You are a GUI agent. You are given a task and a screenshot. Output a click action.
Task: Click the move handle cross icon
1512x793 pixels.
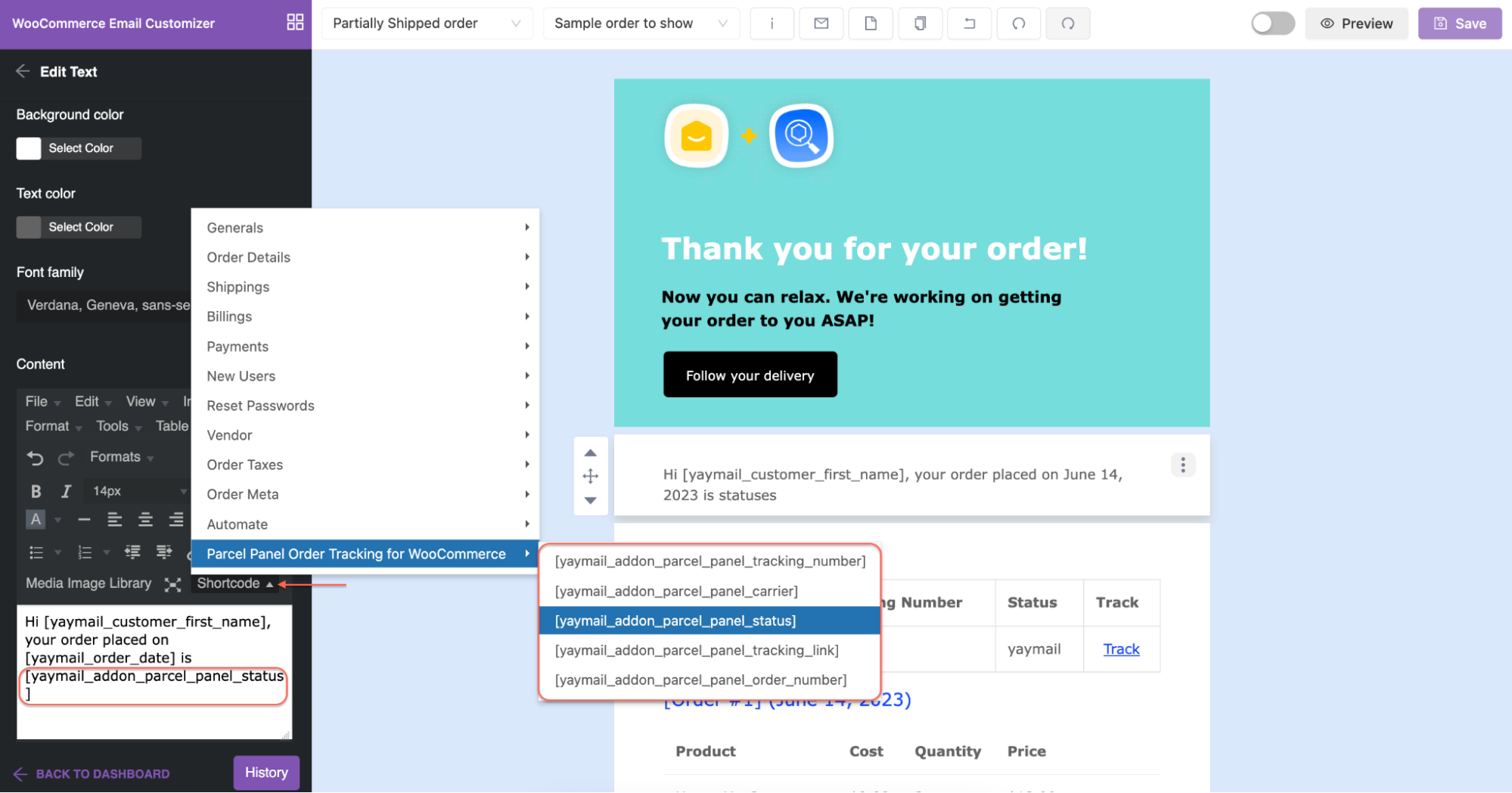[591, 476]
